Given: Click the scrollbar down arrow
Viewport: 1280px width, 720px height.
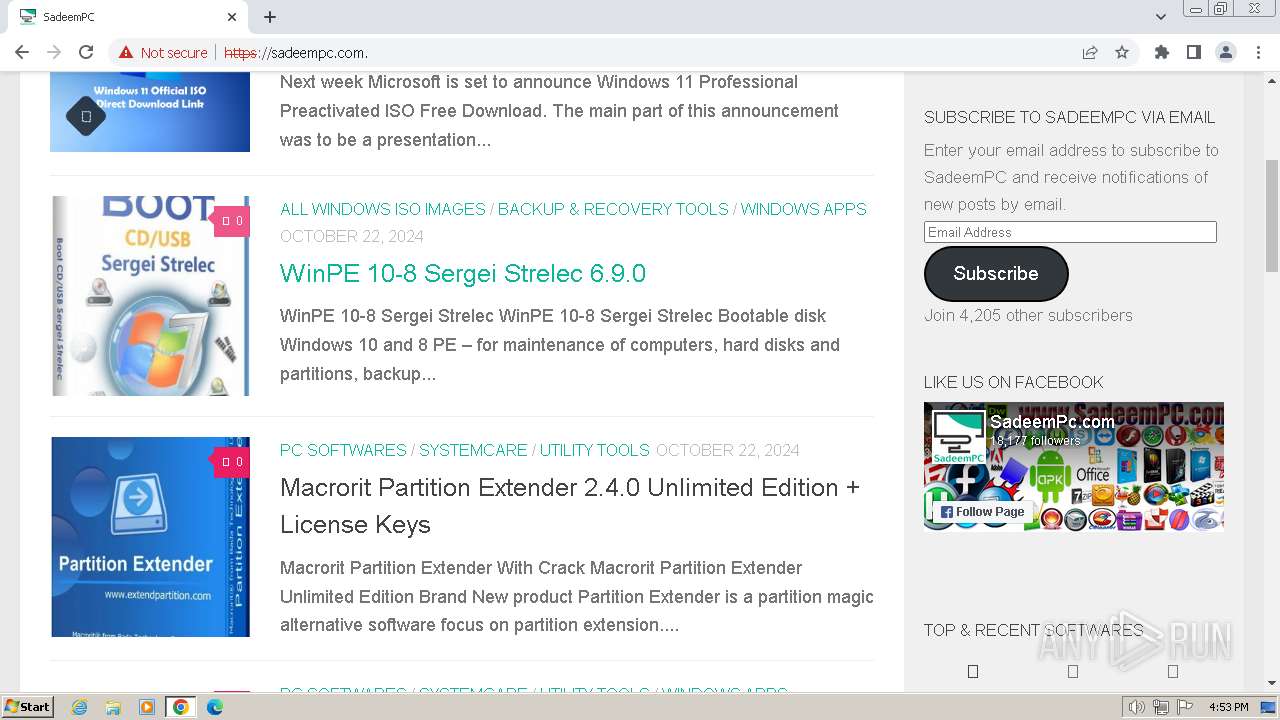Looking at the screenshot, I should 1271,683.
